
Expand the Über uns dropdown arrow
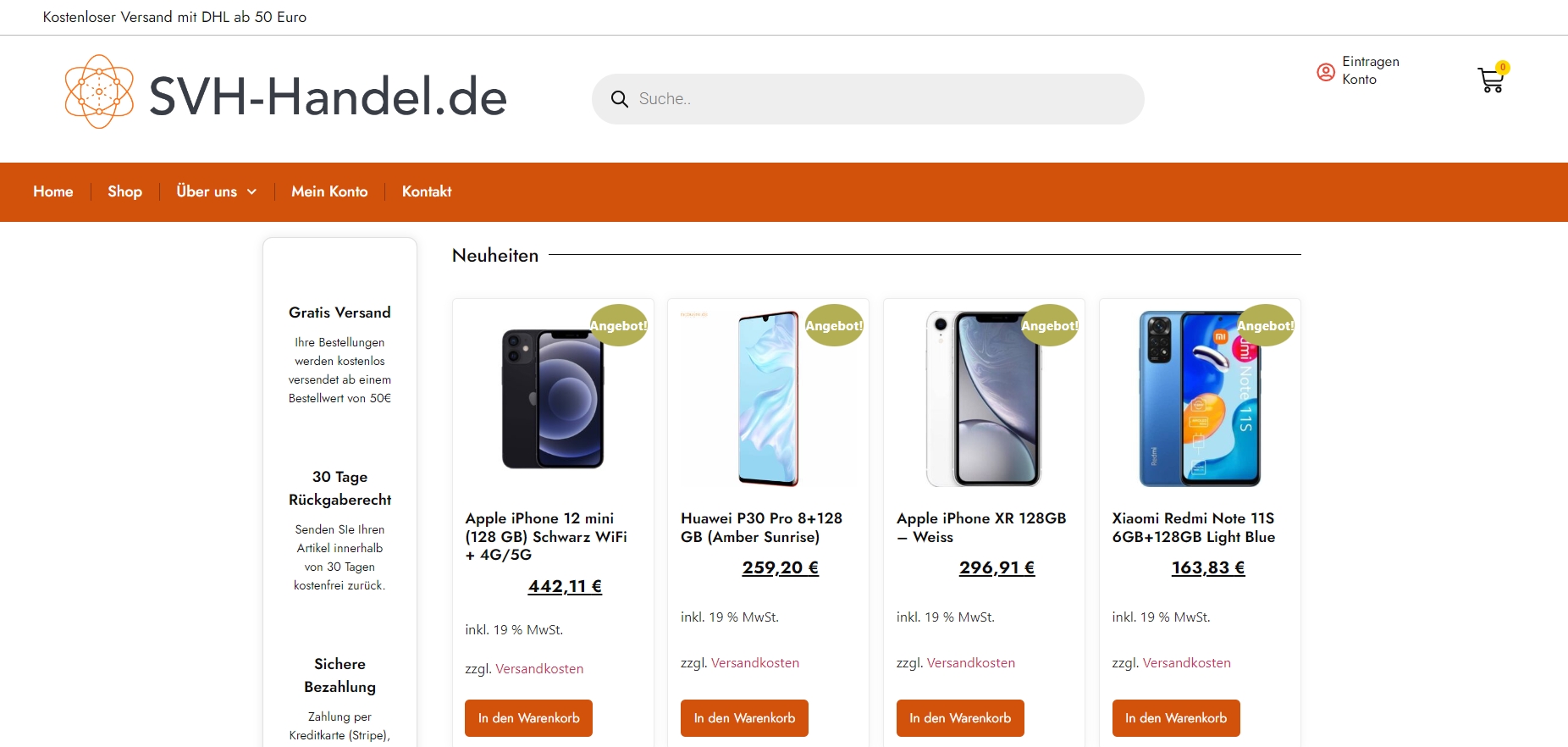click(251, 192)
